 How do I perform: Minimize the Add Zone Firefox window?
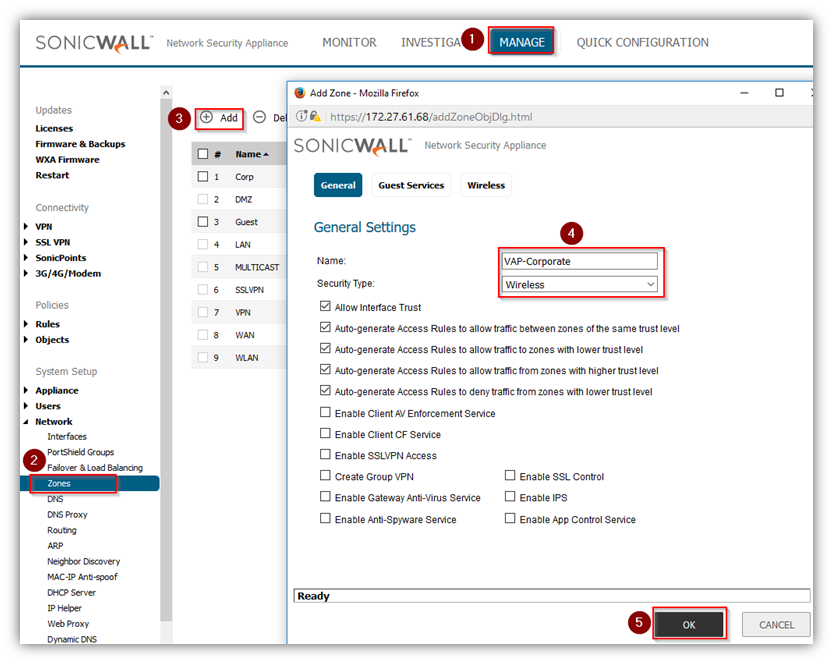click(741, 92)
